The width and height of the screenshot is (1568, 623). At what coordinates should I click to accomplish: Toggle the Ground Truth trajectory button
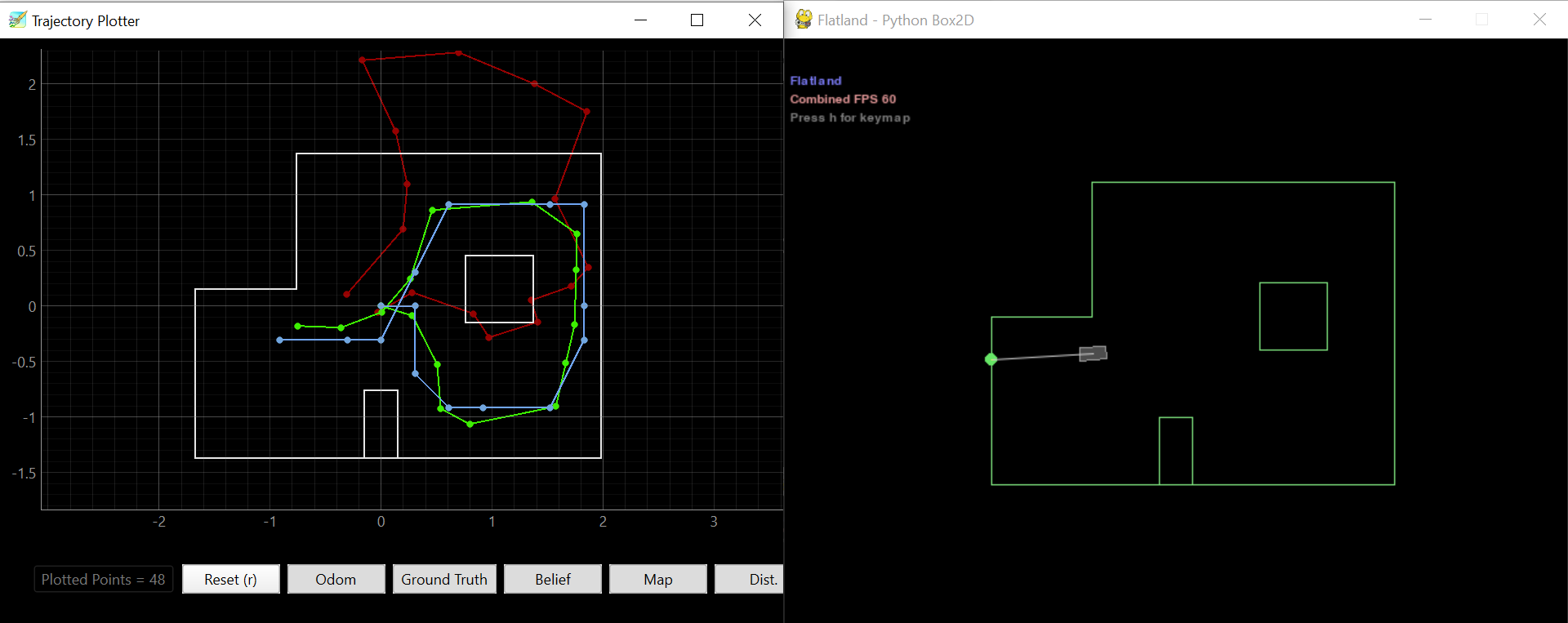pos(444,579)
